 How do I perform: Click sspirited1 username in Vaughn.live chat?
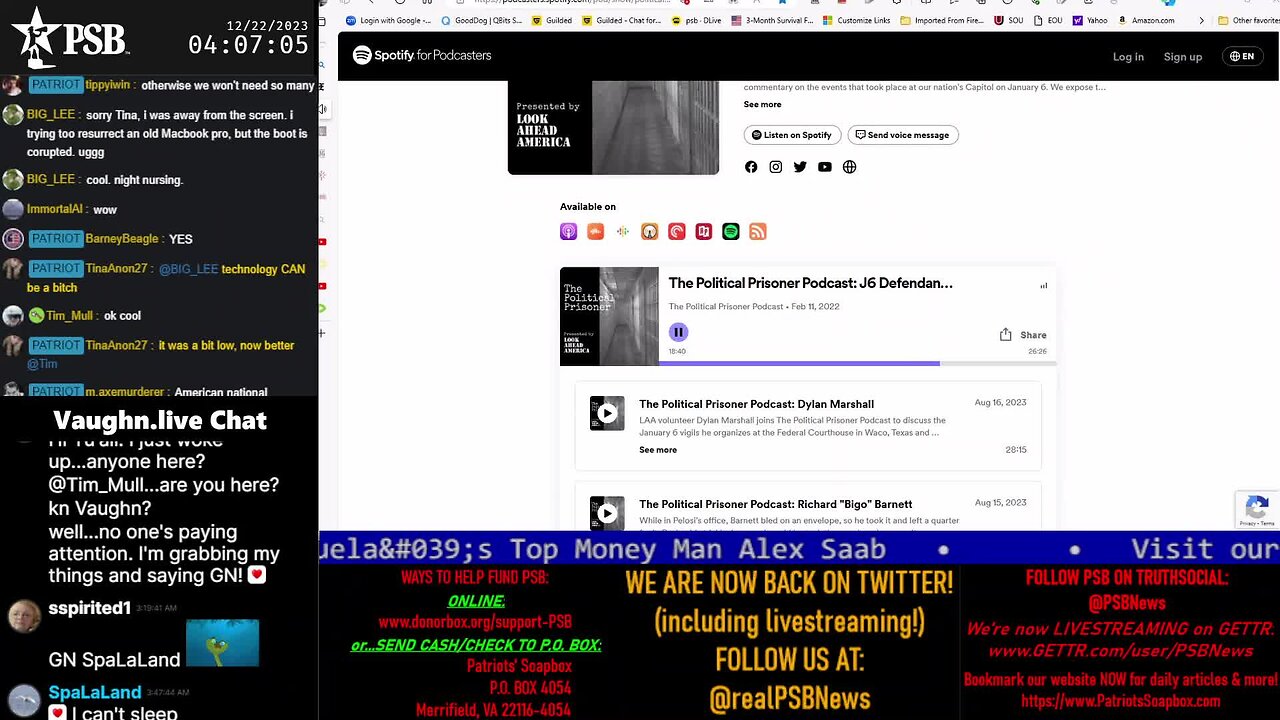(90, 608)
